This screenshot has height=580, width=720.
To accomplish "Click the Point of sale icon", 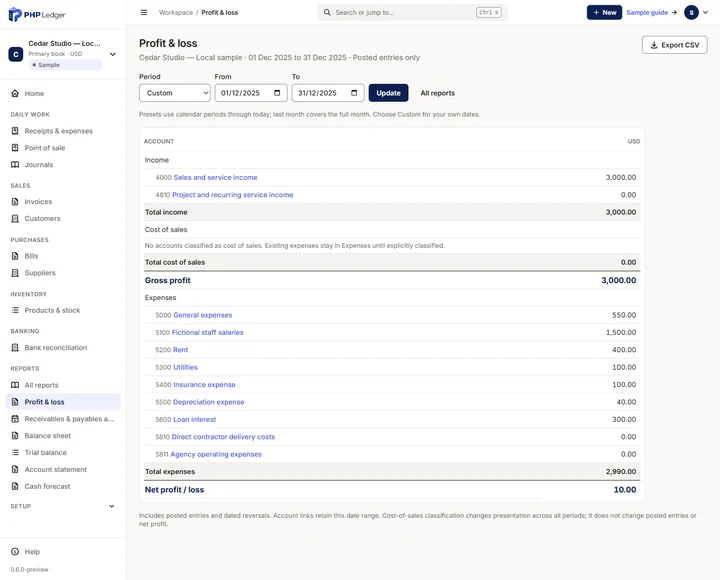I will [15, 148].
